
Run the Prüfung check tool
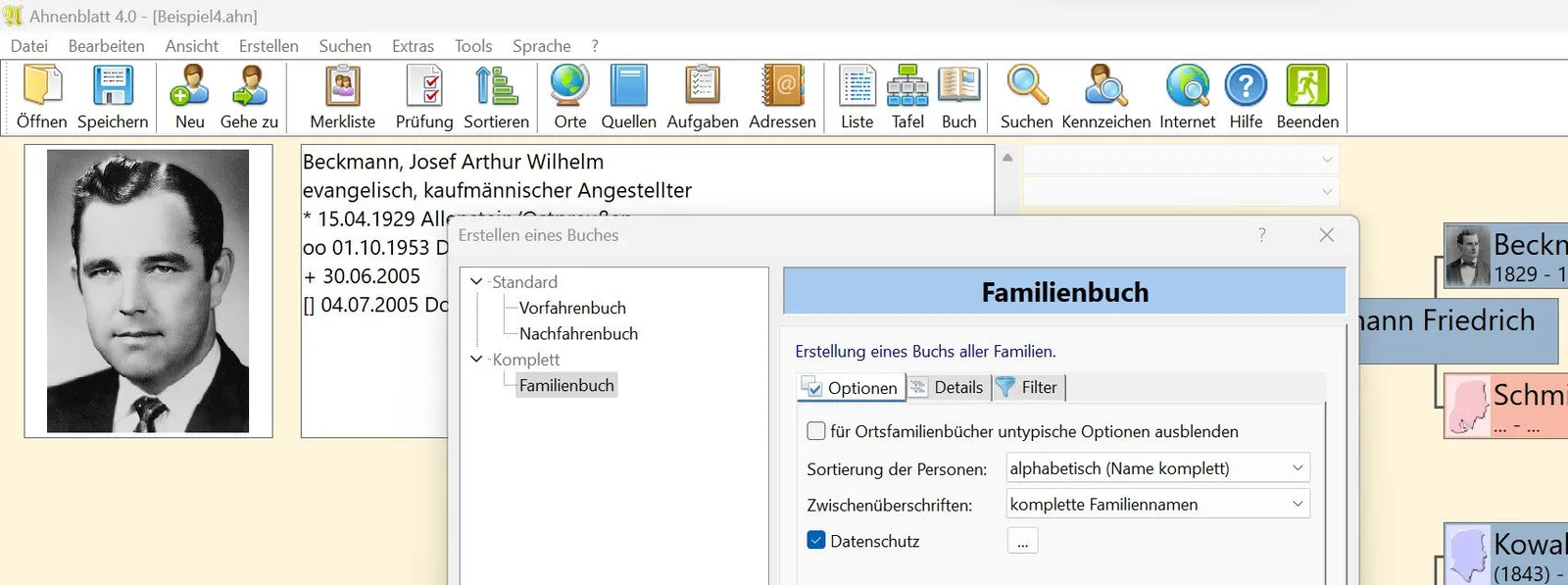tap(424, 97)
